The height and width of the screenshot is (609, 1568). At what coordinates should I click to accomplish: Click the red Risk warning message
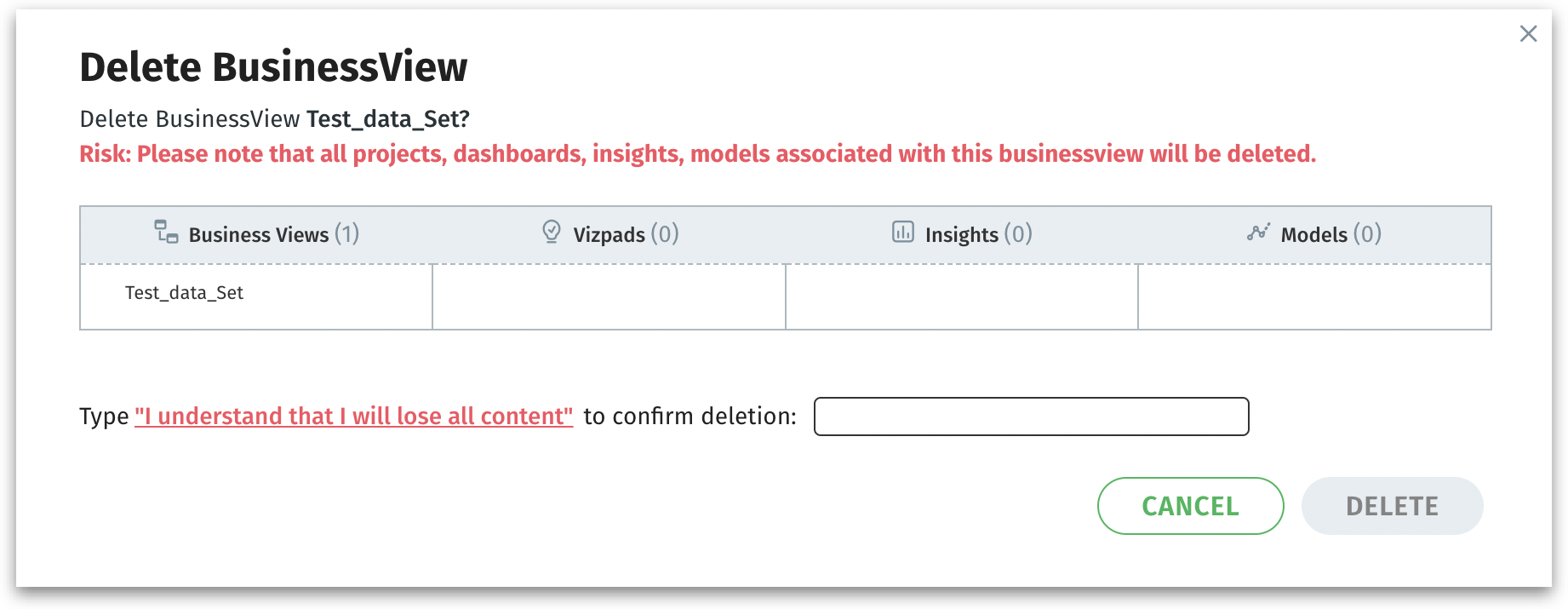pyautogui.click(x=697, y=154)
